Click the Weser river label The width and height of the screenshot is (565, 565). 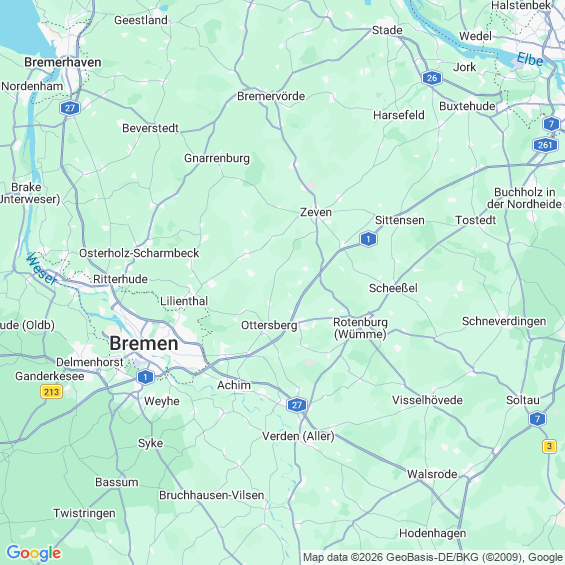pos(42,269)
